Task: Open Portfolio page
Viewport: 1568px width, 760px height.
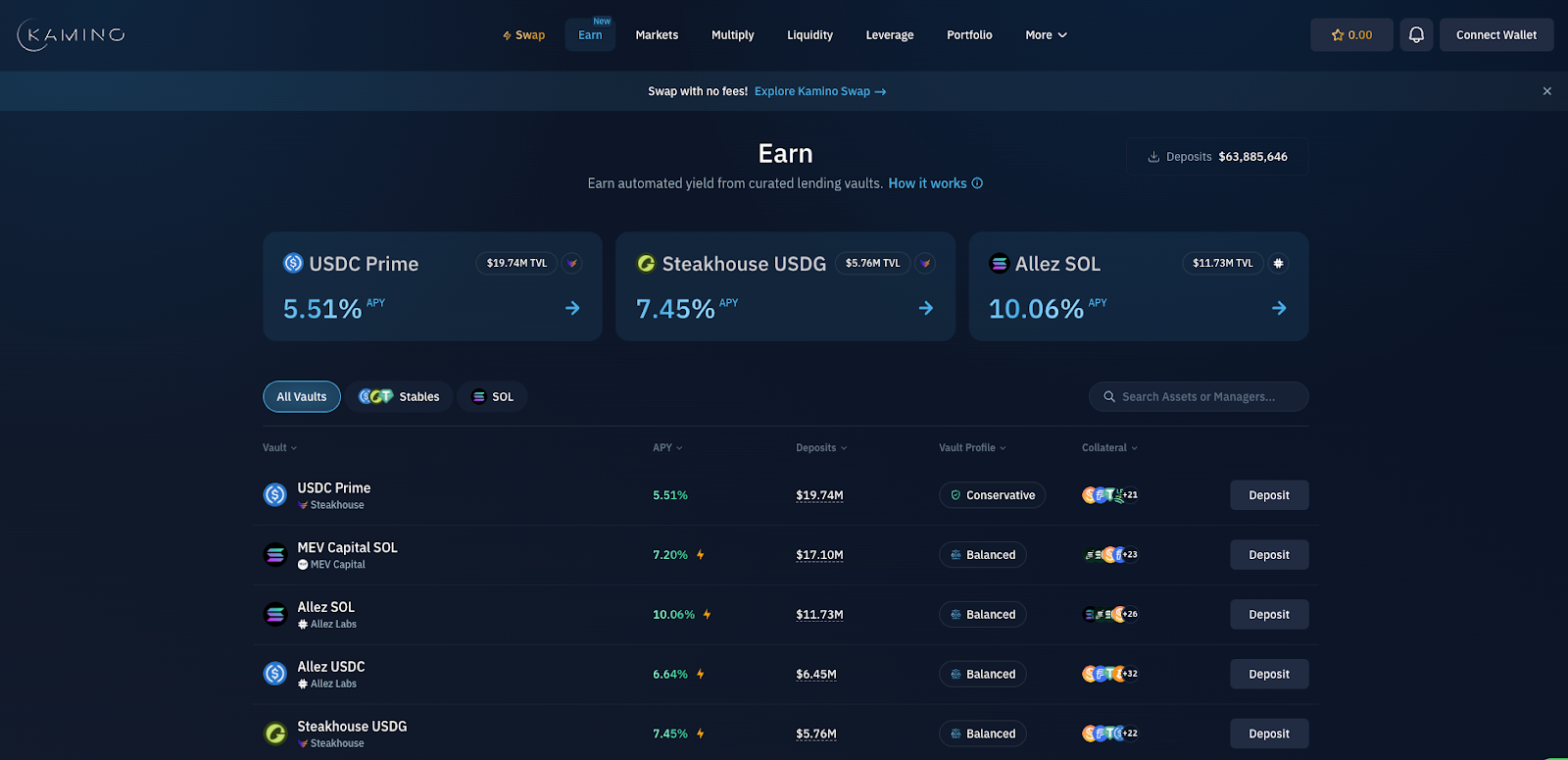Action: tap(969, 35)
